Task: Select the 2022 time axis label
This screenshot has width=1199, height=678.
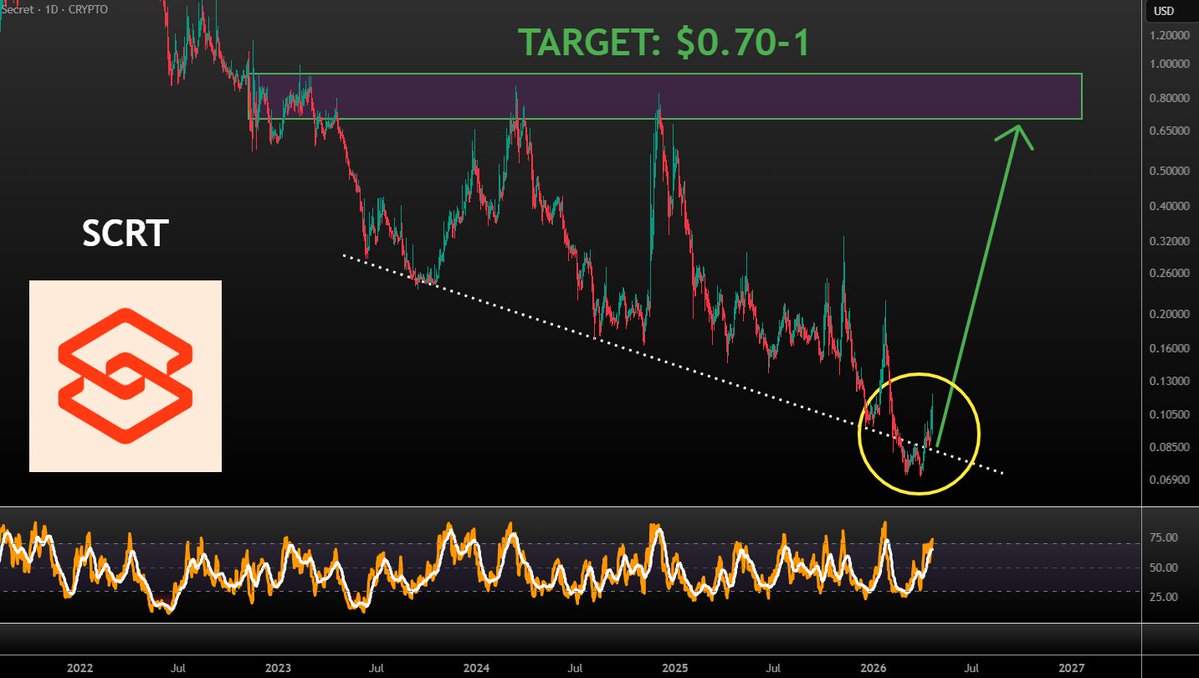Action: pos(80,668)
